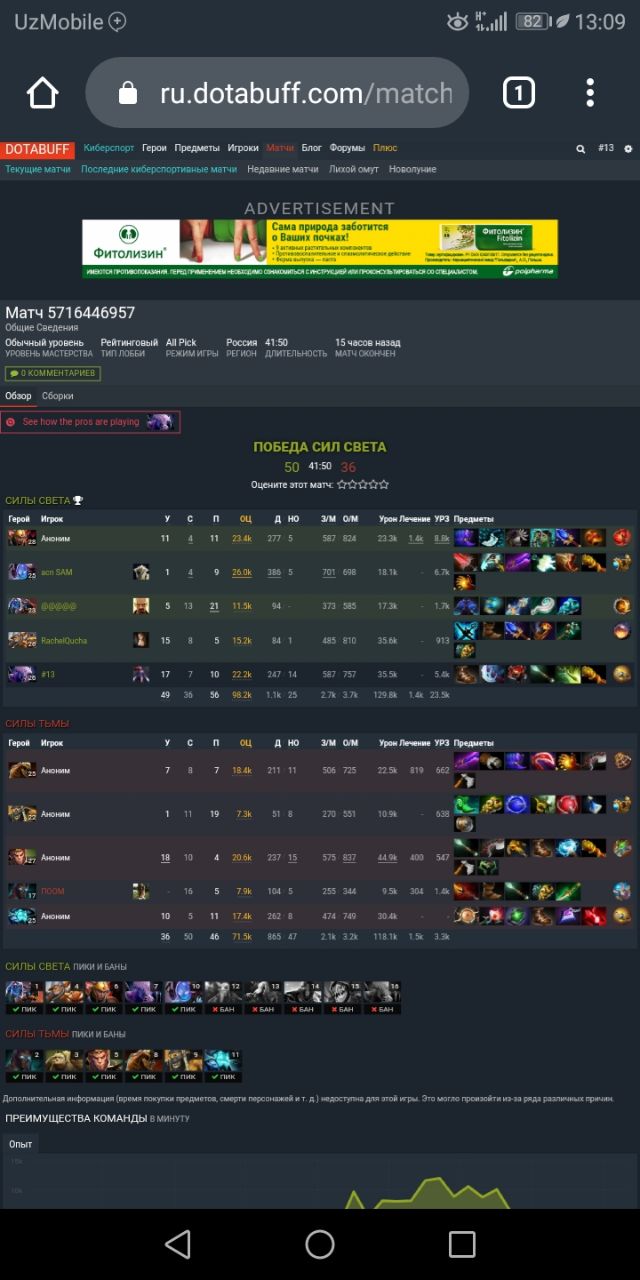Click player scn SAM's avatar thumbnail
Image resolution: width=640 pixels, height=1280 pixels.
coord(141,572)
